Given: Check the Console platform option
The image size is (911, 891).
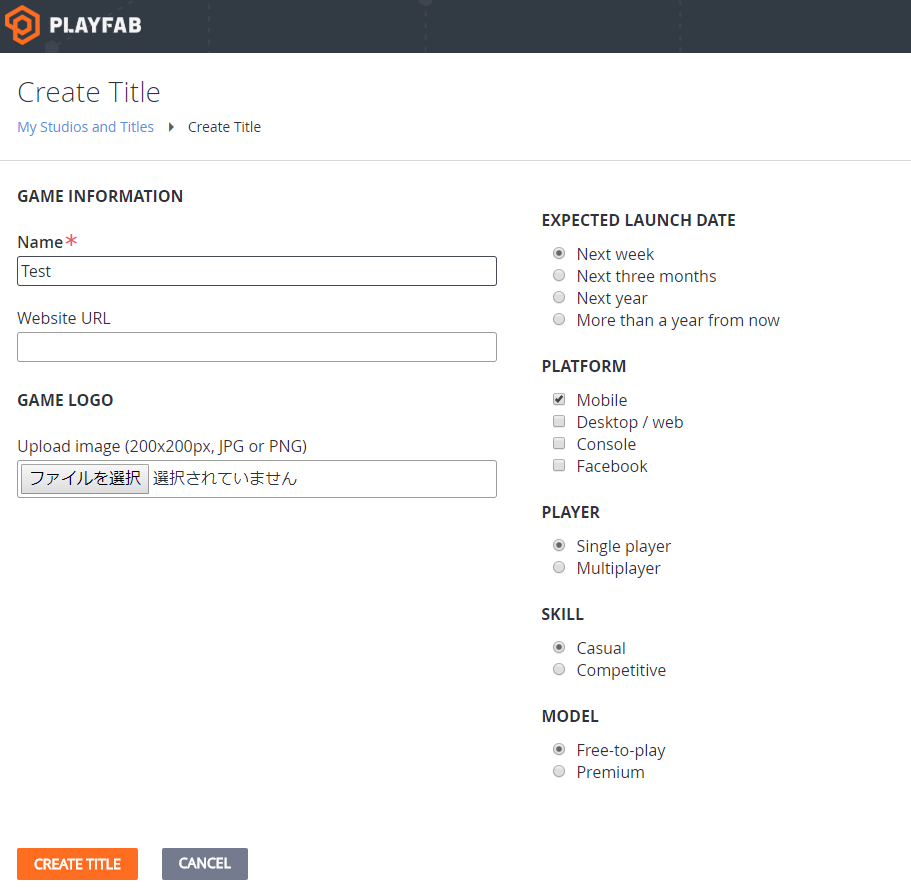Looking at the screenshot, I should point(559,443).
